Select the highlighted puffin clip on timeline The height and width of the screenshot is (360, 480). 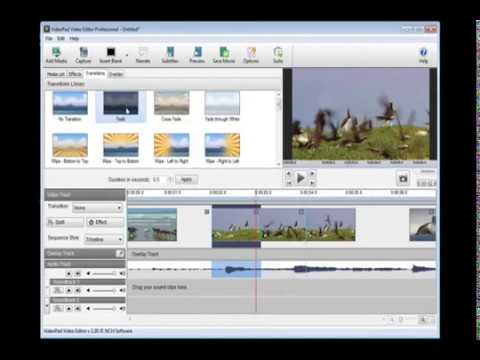click(x=236, y=226)
